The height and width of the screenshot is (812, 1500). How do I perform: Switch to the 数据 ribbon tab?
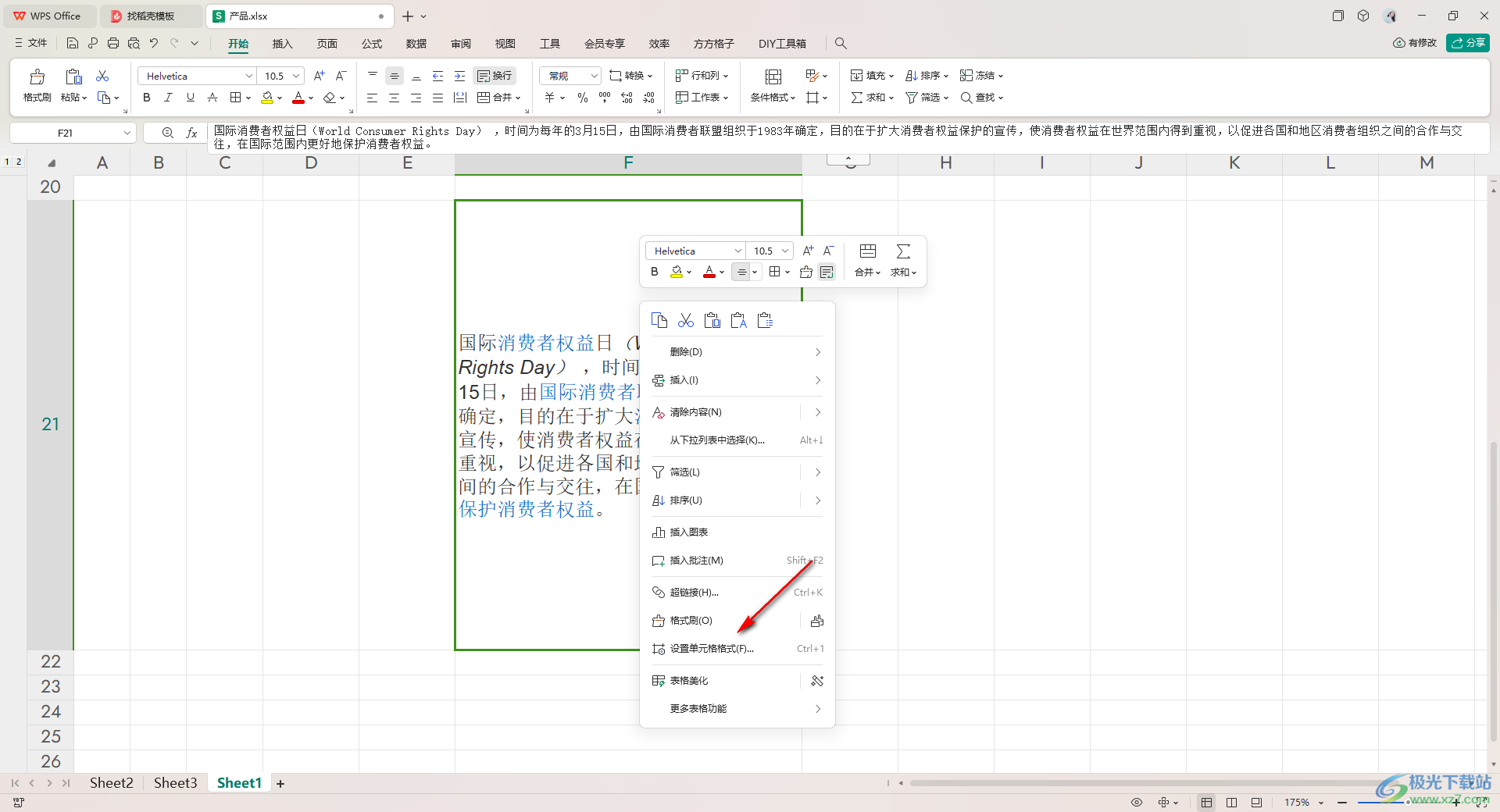coord(416,44)
